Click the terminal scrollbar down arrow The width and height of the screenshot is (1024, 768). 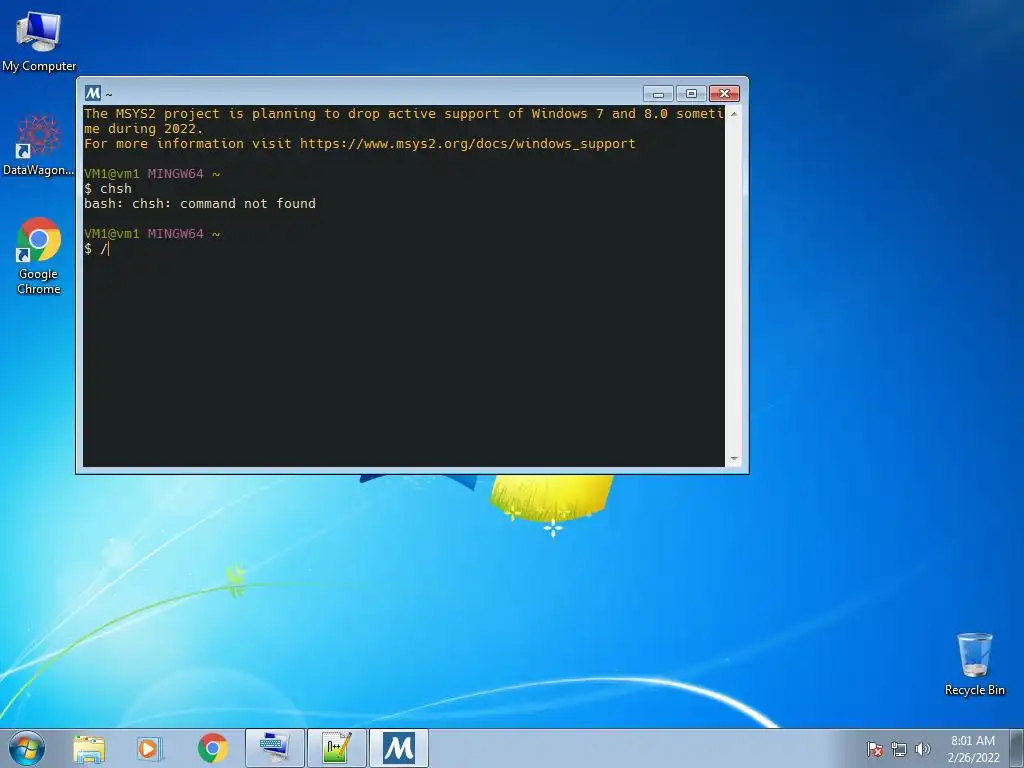pos(734,459)
